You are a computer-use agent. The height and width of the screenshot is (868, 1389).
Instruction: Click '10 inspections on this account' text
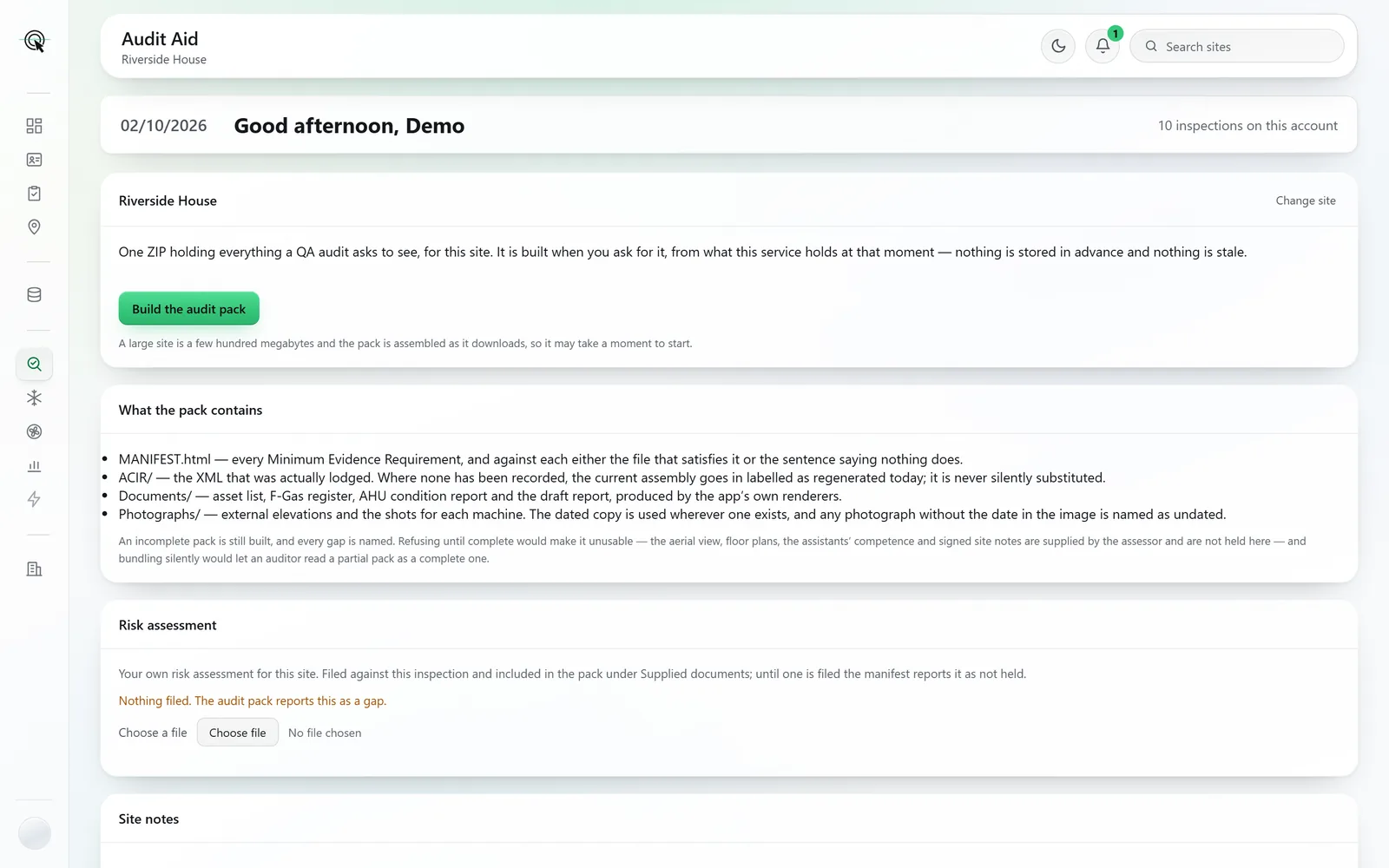click(1247, 126)
